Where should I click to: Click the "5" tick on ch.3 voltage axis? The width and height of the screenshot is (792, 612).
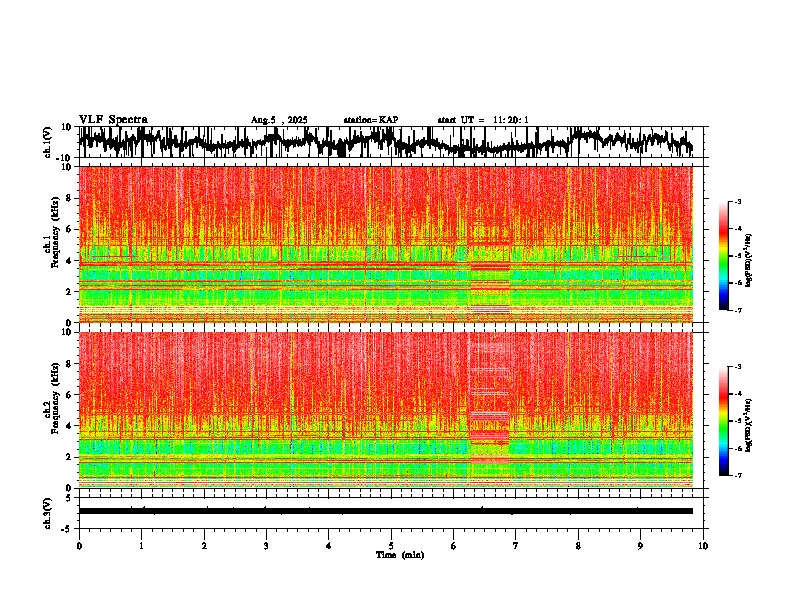(x=69, y=498)
